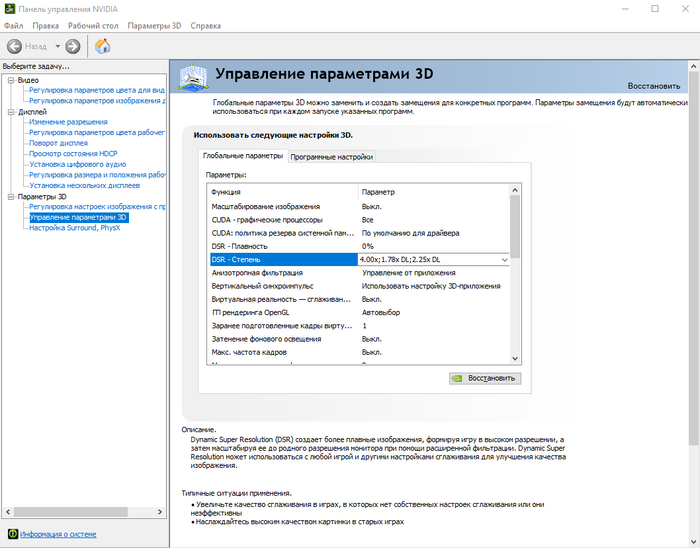Open the Back history dropdown arrow

pyautogui.click(x=58, y=46)
